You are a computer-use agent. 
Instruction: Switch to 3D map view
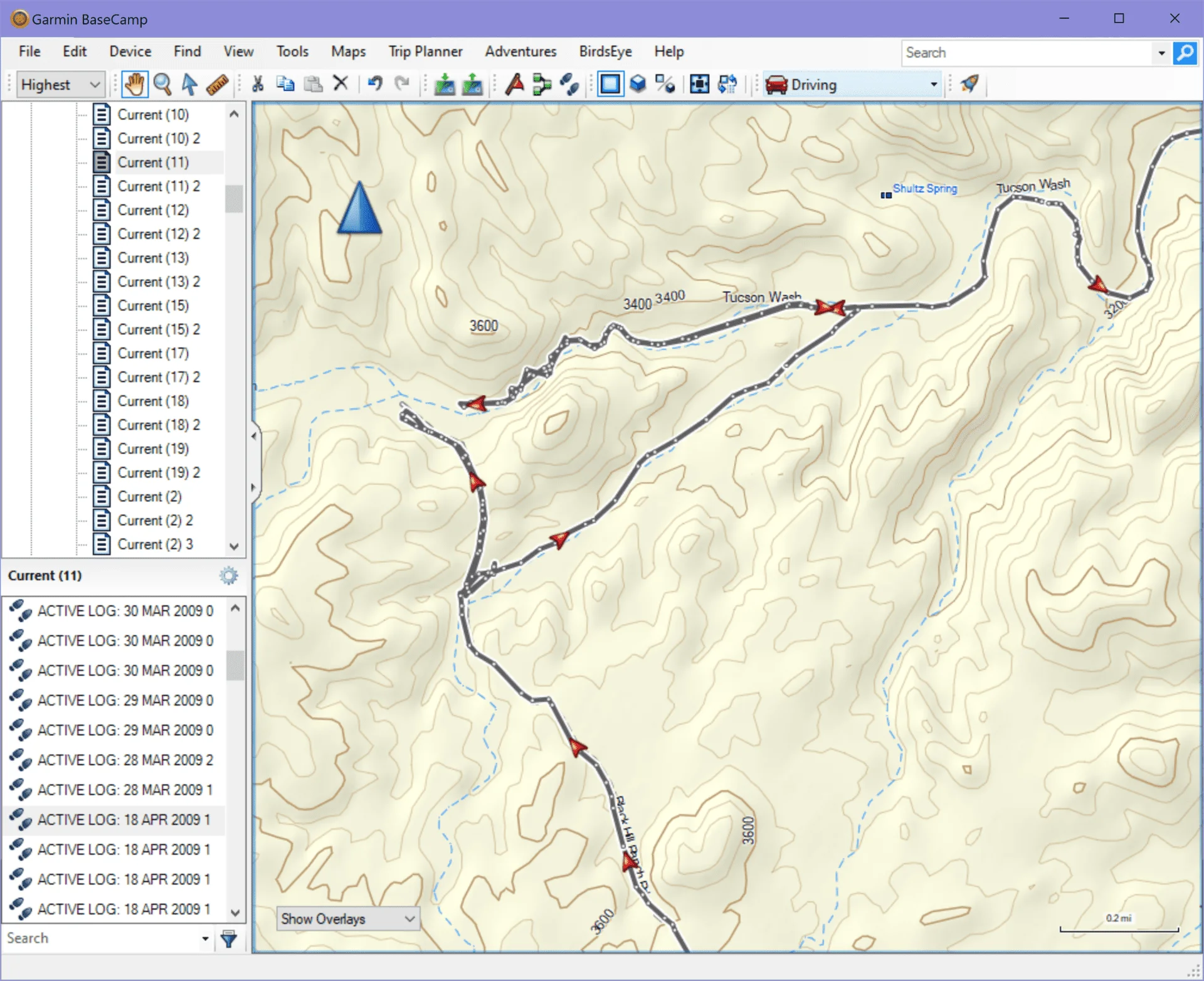[x=638, y=84]
